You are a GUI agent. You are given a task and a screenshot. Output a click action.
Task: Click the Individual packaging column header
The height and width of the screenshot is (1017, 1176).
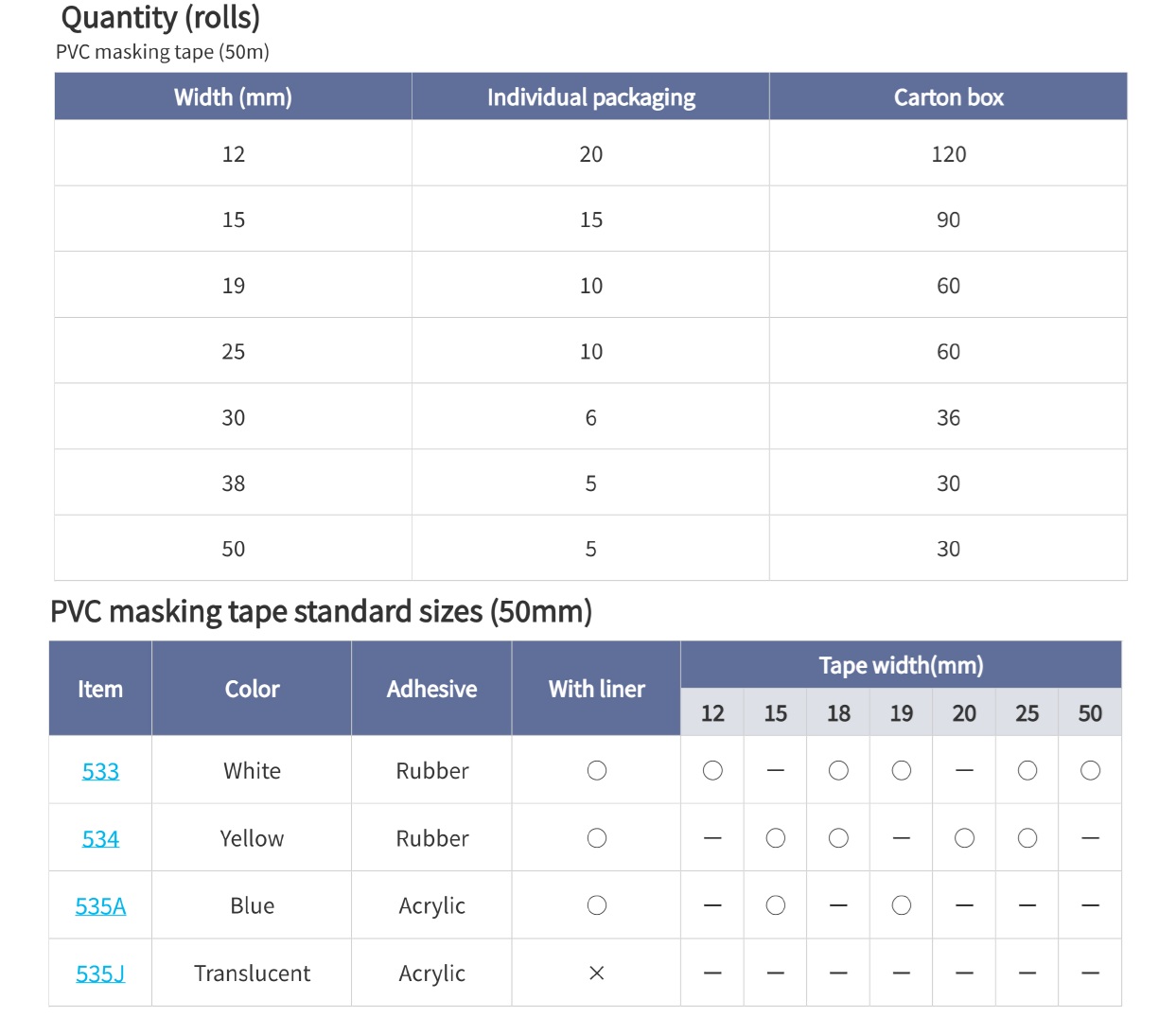coord(590,97)
